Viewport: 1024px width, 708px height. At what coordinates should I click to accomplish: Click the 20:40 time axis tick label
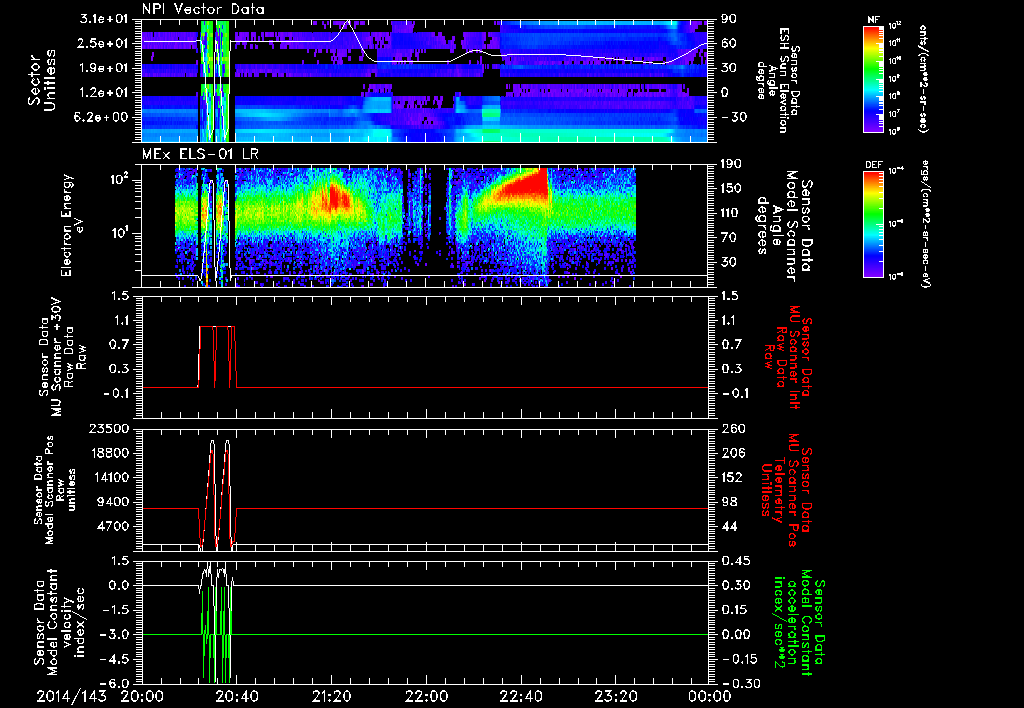tap(237, 696)
